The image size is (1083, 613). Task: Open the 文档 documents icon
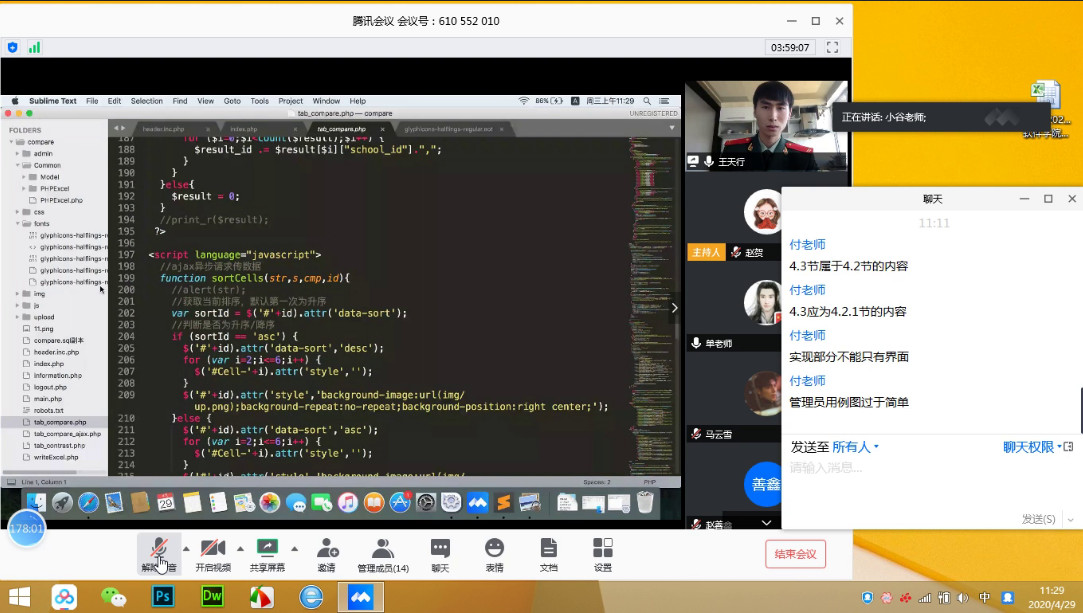coord(548,549)
